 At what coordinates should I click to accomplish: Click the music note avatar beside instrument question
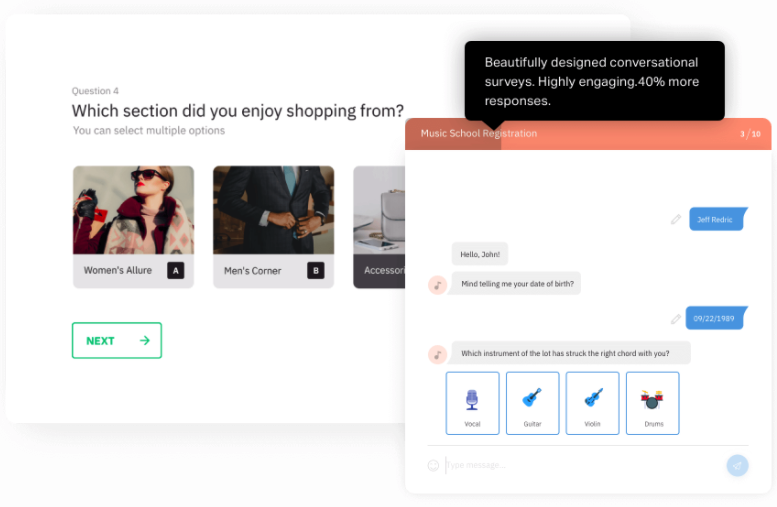(437, 354)
